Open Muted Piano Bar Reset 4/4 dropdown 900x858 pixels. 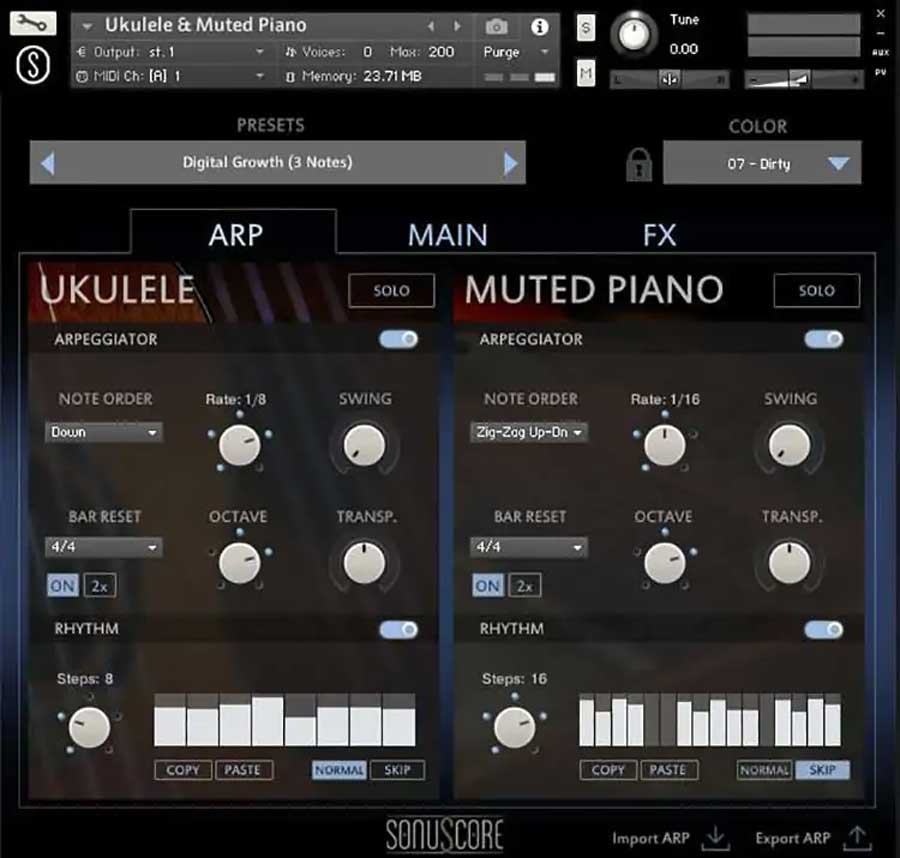click(529, 547)
